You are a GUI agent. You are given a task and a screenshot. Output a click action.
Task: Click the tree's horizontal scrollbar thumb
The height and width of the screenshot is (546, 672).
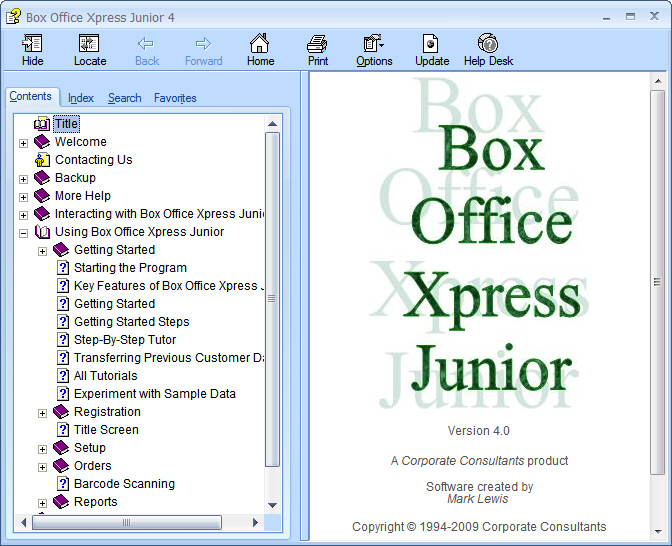(126, 522)
